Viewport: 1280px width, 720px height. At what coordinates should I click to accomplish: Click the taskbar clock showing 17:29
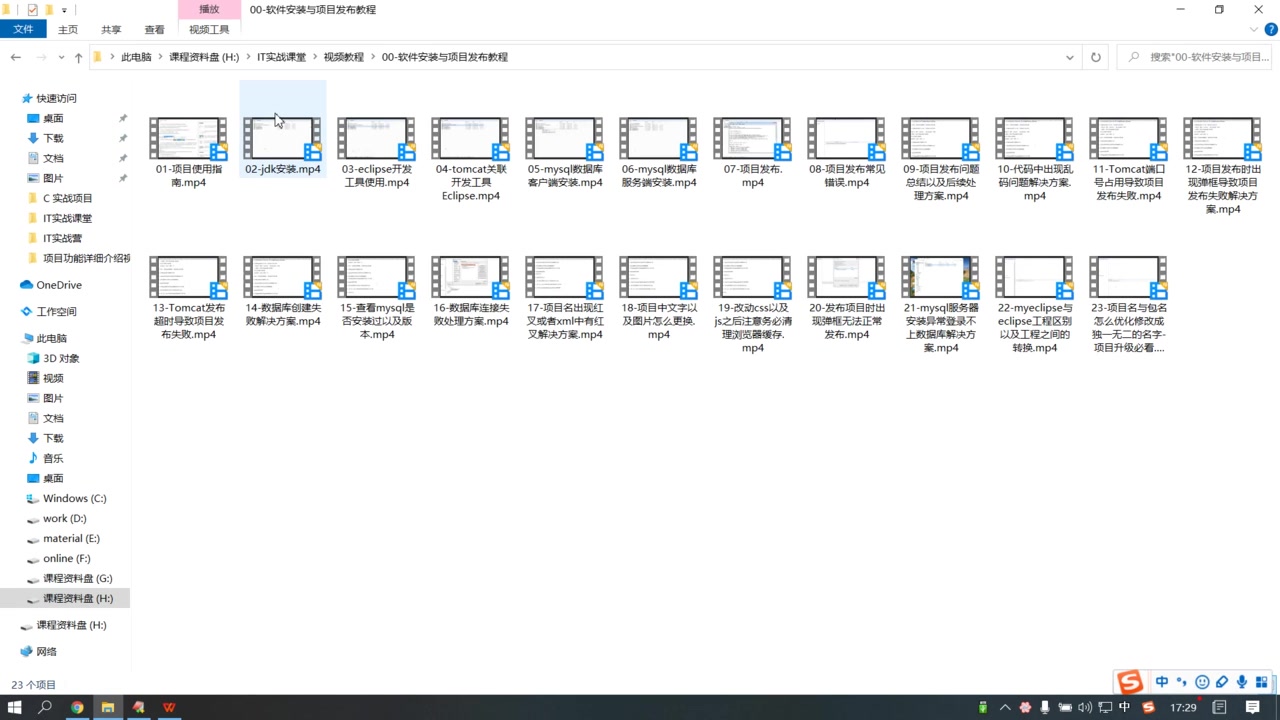[1183, 707]
